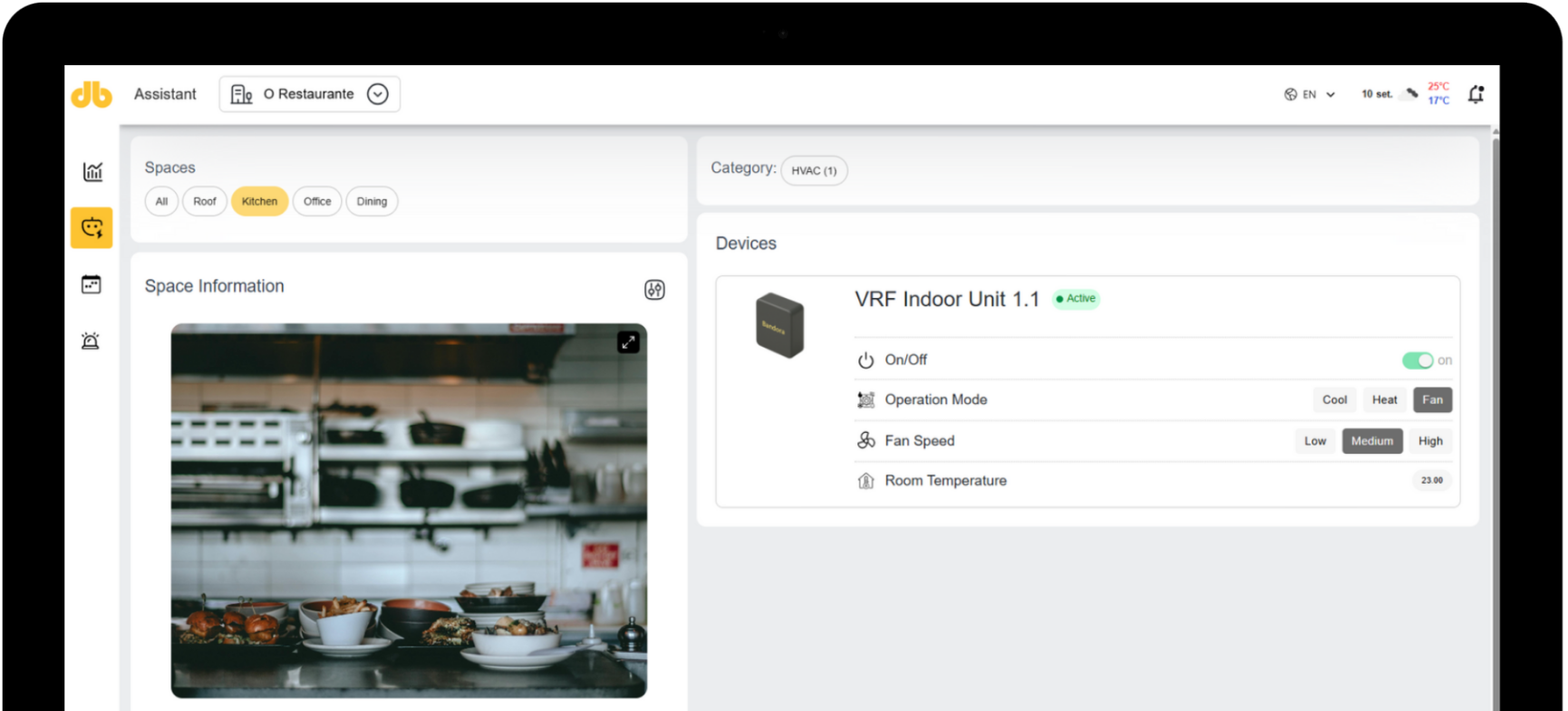The width and height of the screenshot is (1568, 711).
Task: Click the Assistant link in header
Action: coord(165,94)
